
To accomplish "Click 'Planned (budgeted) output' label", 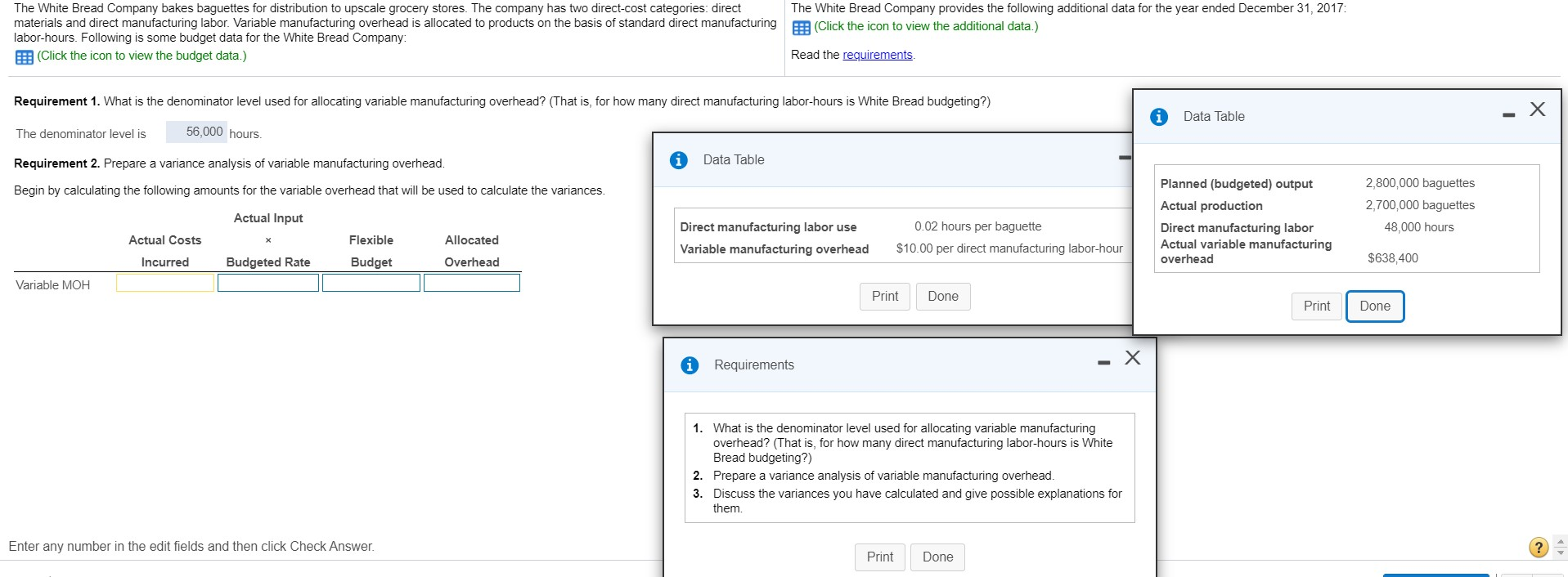I will click(1237, 184).
